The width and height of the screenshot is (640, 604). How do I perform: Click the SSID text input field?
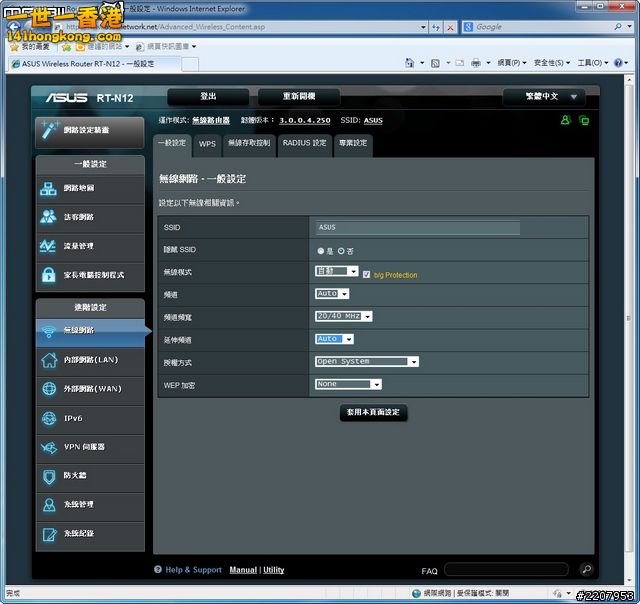coord(417,228)
